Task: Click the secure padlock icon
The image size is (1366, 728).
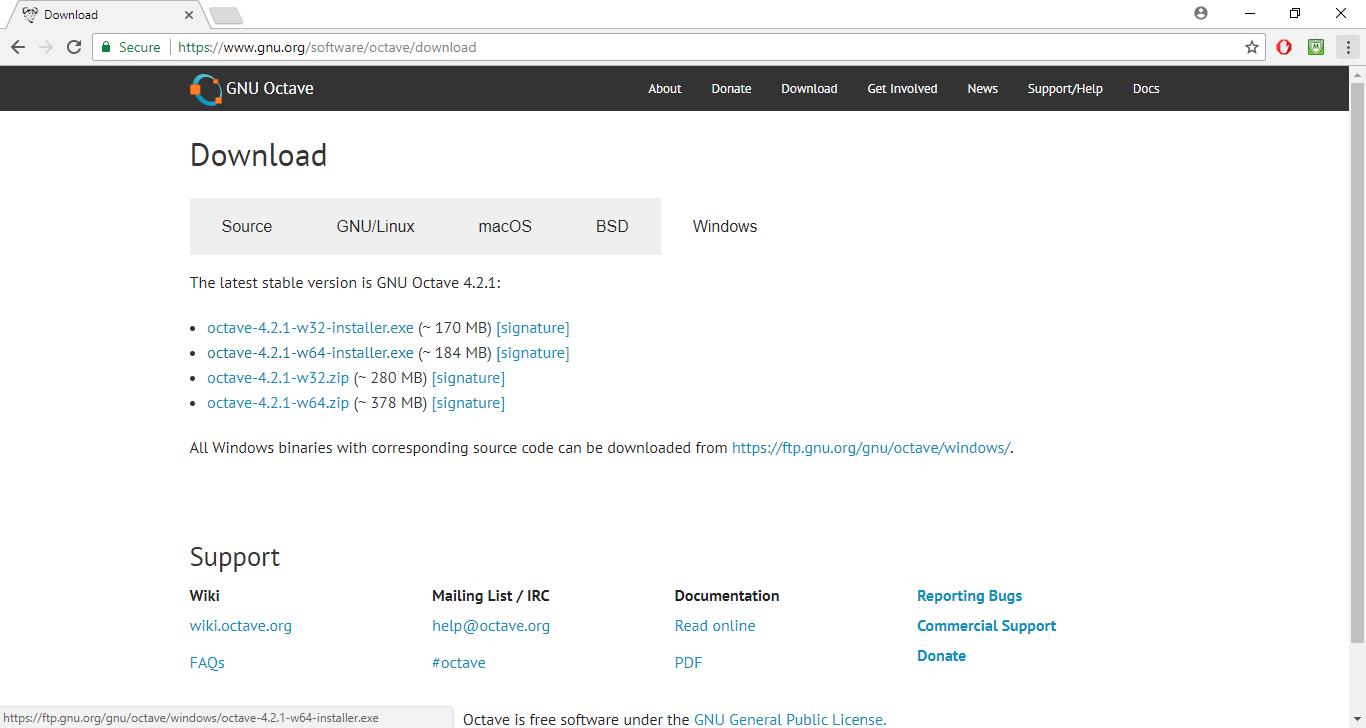Action: (106, 47)
